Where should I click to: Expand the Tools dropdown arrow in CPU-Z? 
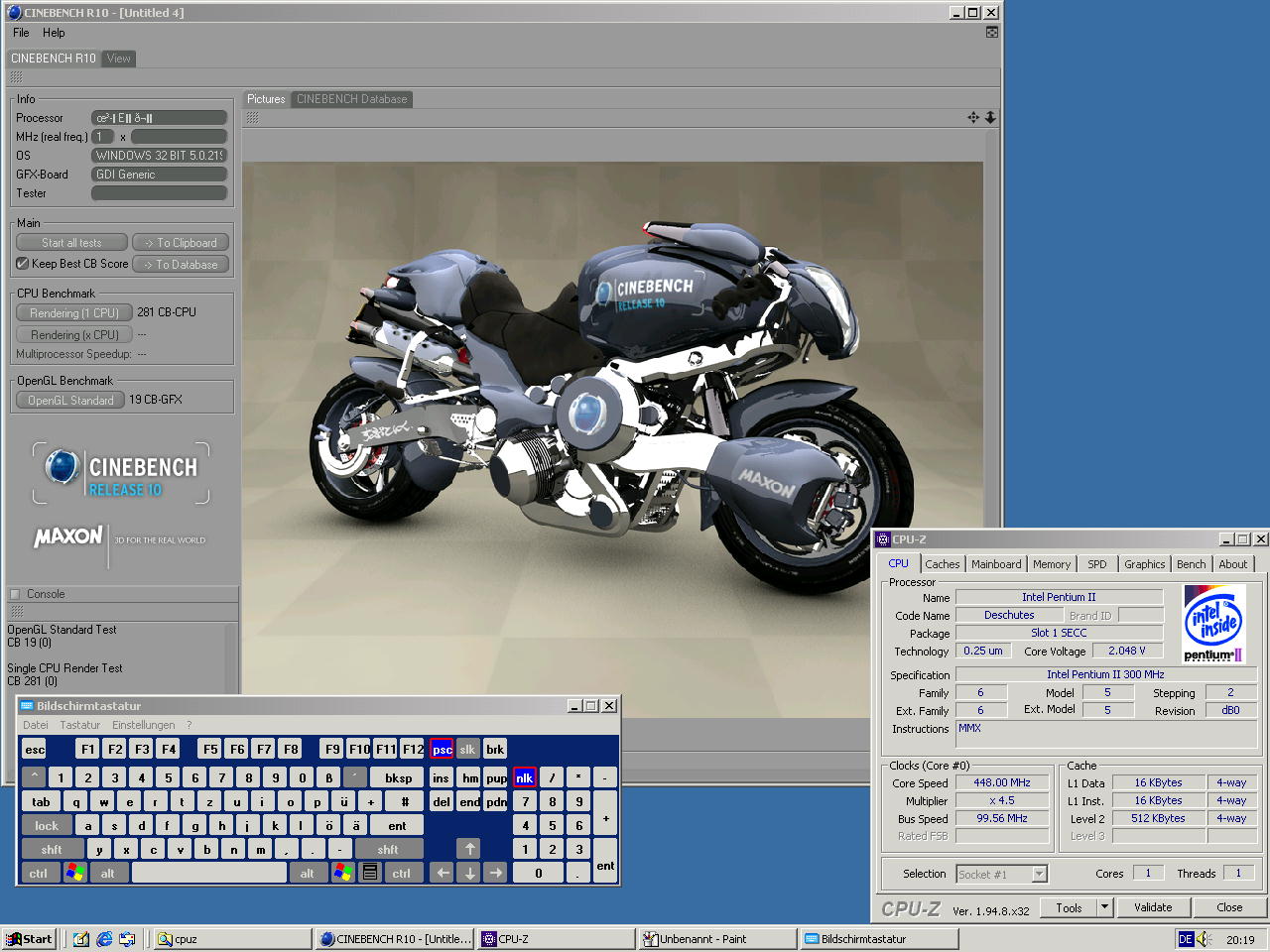1104,907
